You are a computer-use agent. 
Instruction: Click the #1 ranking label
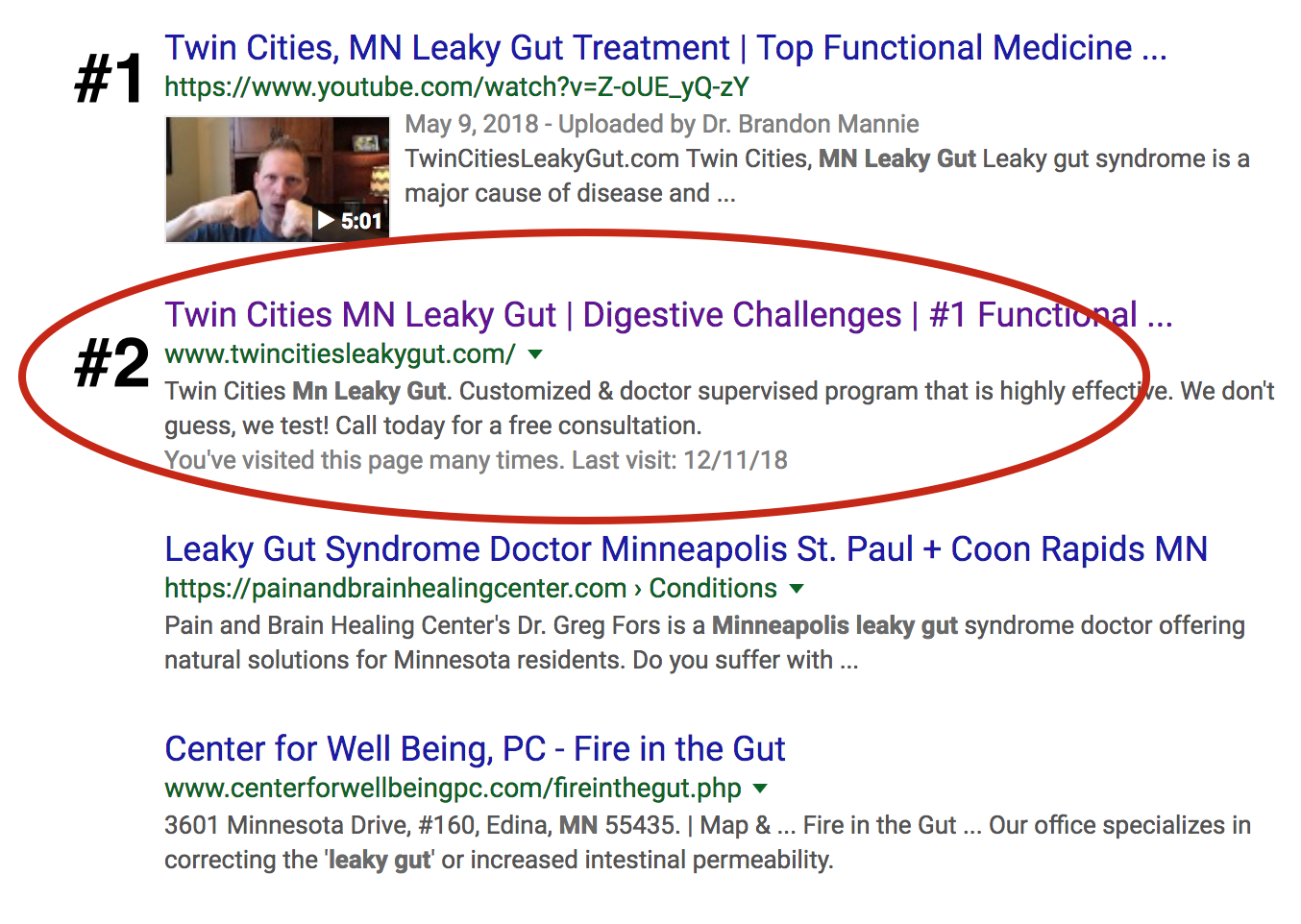tap(110, 78)
